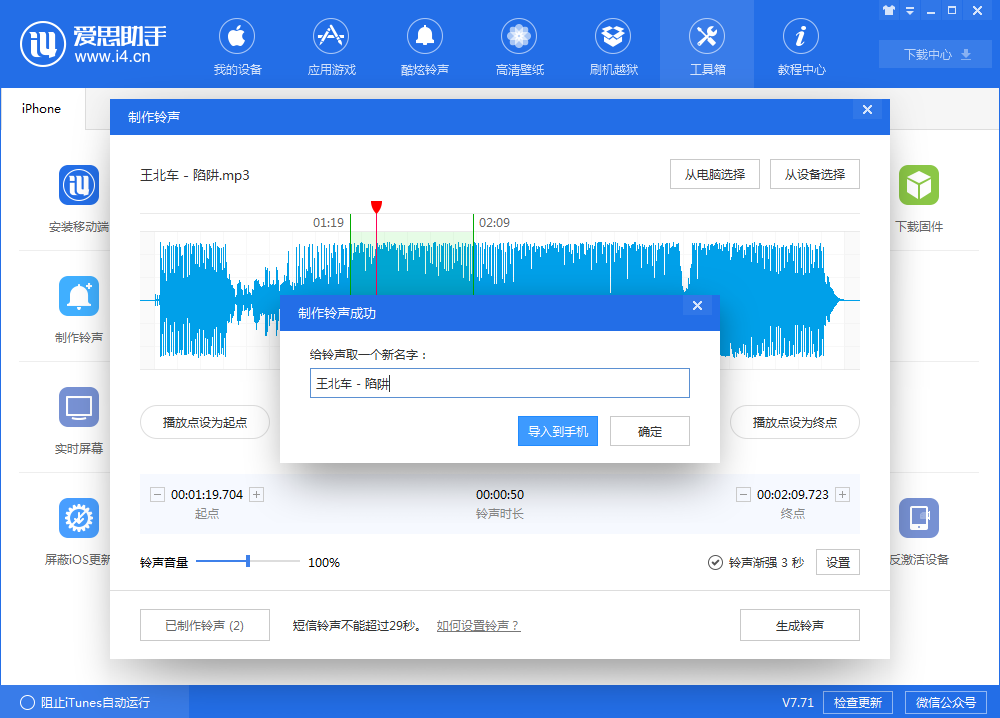
Task: Click the 00:00:50 ringtone duration
Action: pyautogui.click(x=499, y=495)
